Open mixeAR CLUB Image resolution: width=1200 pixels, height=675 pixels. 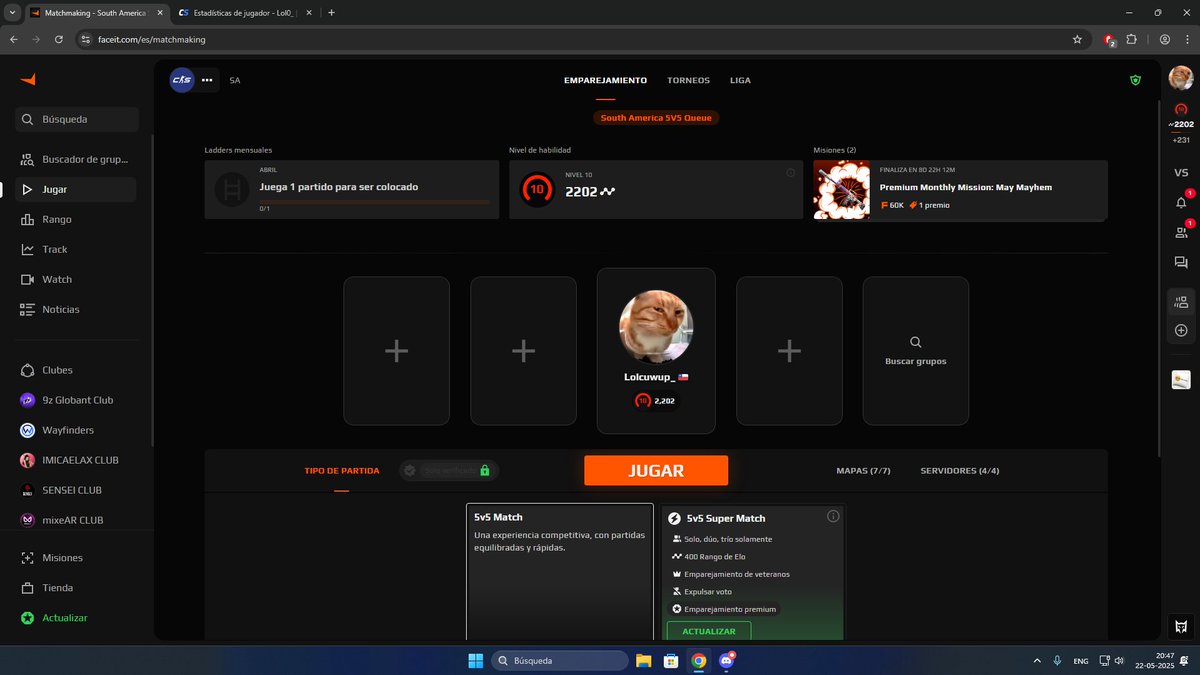(77, 520)
